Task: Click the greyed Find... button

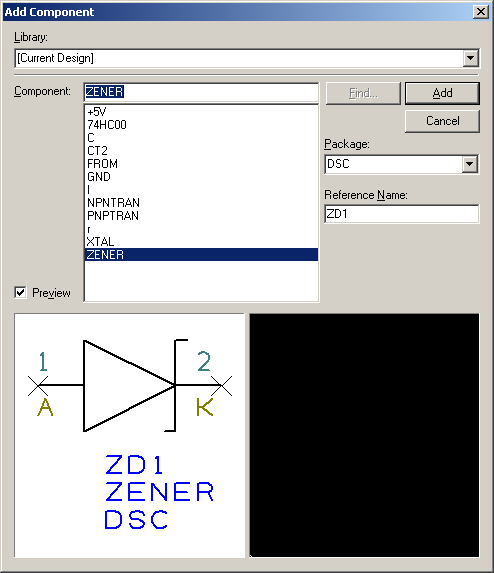Action: (363, 93)
